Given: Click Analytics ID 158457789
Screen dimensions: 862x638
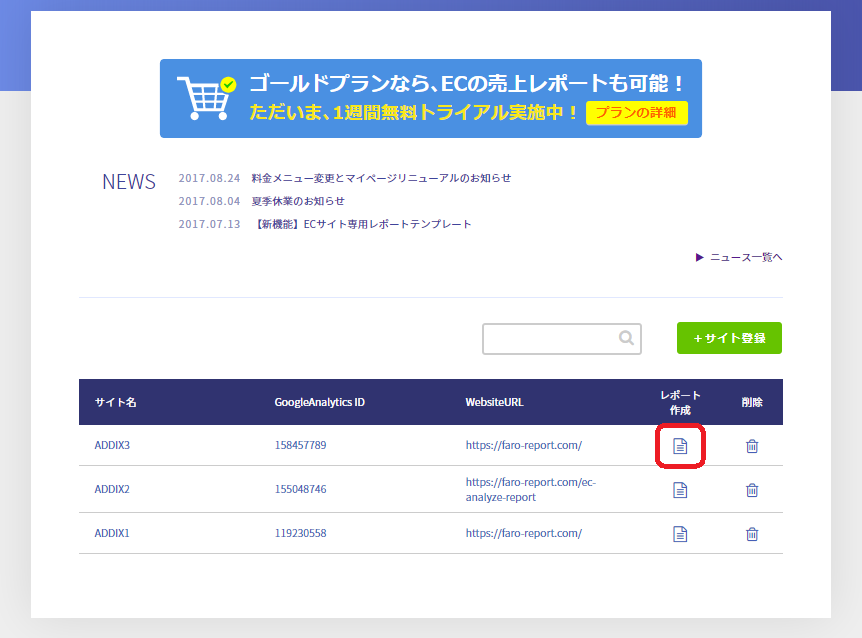Looking at the screenshot, I should [300, 445].
